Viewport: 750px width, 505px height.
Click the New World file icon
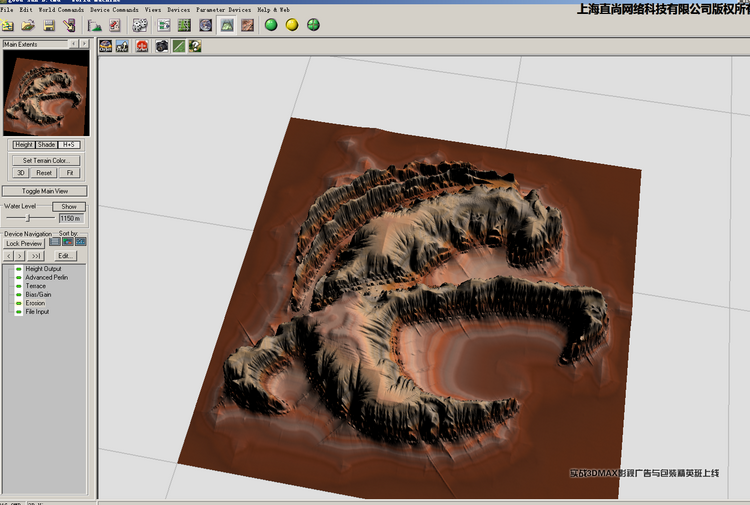pyautogui.click(x=7, y=25)
